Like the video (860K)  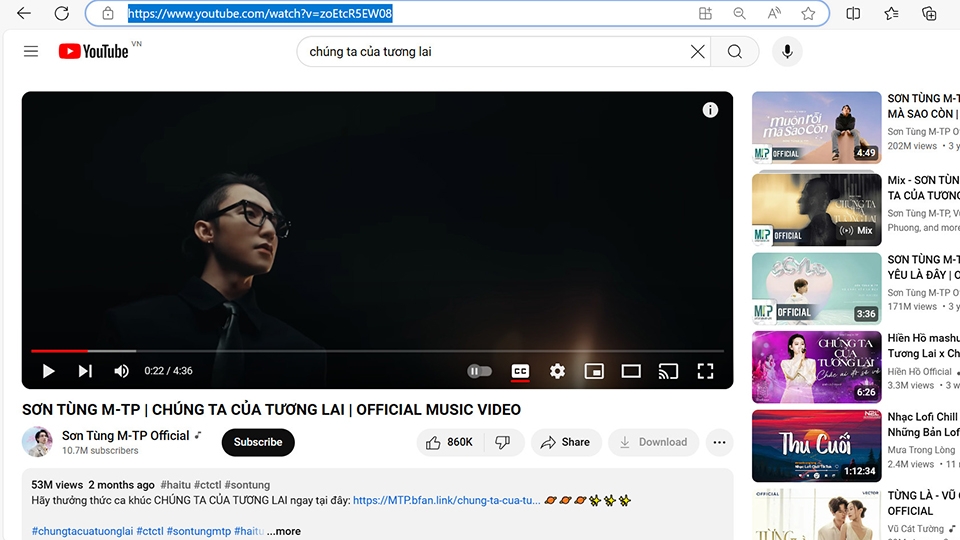pos(450,442)
